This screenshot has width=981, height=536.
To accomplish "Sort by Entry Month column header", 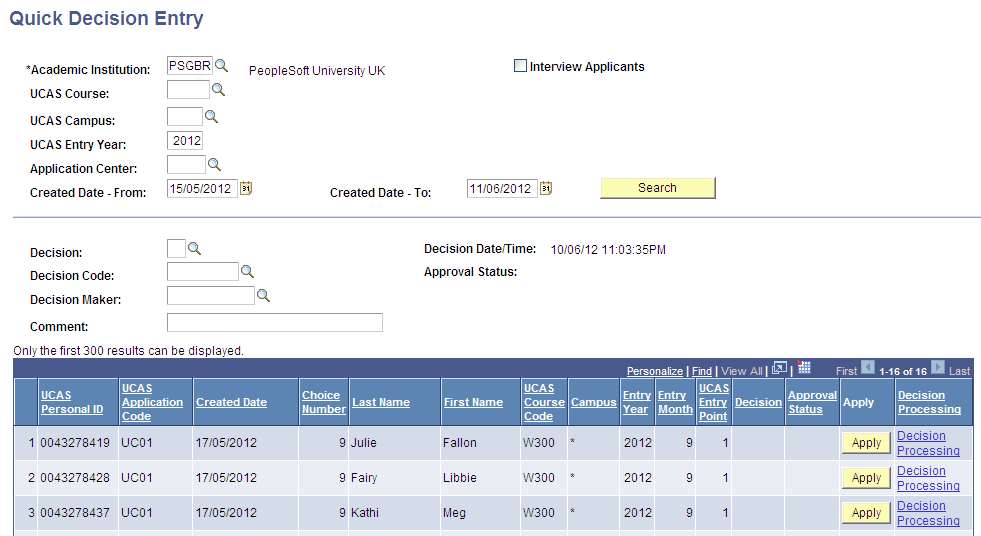I will tap(675, 402).
